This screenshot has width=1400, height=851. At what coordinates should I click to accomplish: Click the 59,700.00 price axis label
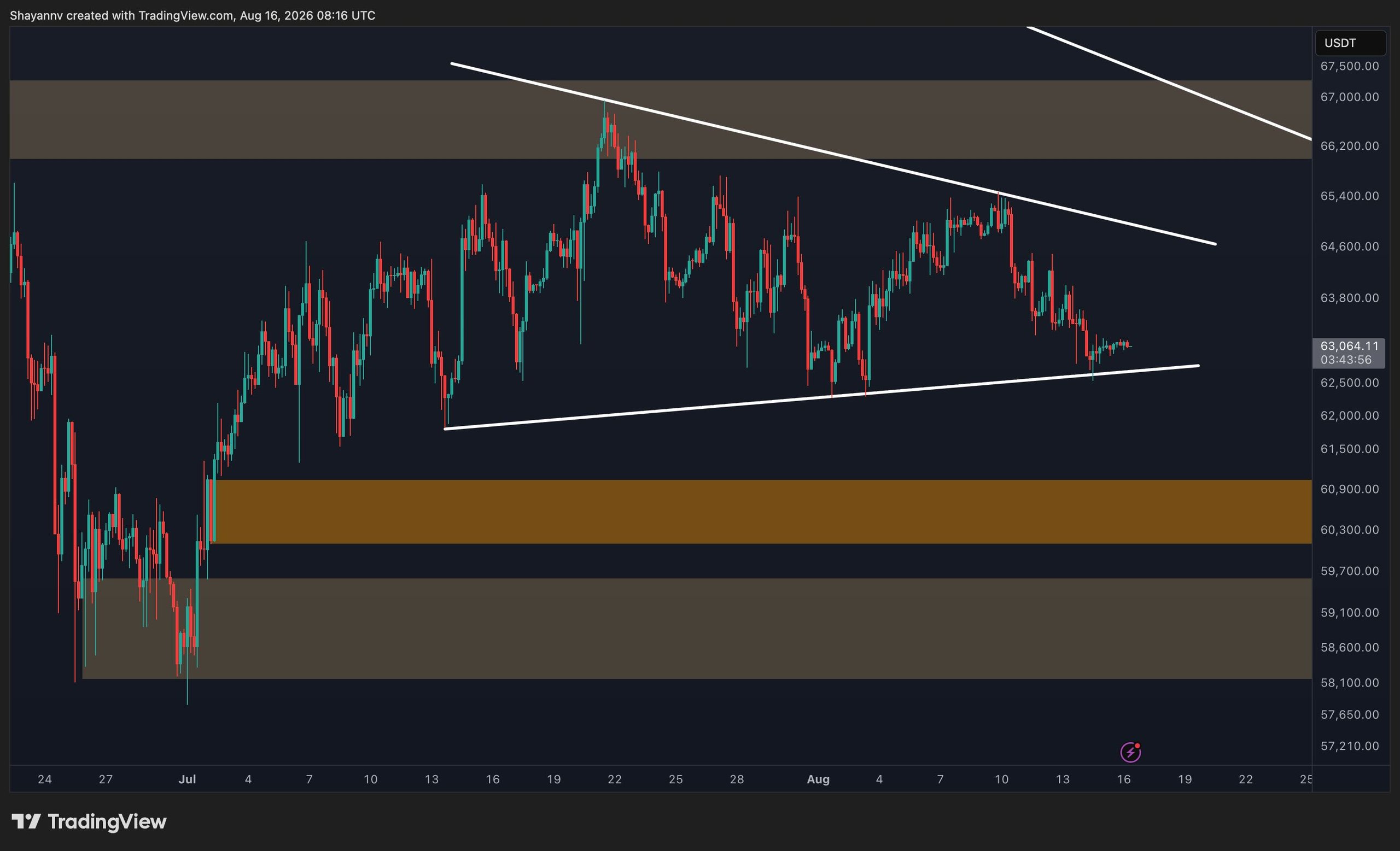1350,571
